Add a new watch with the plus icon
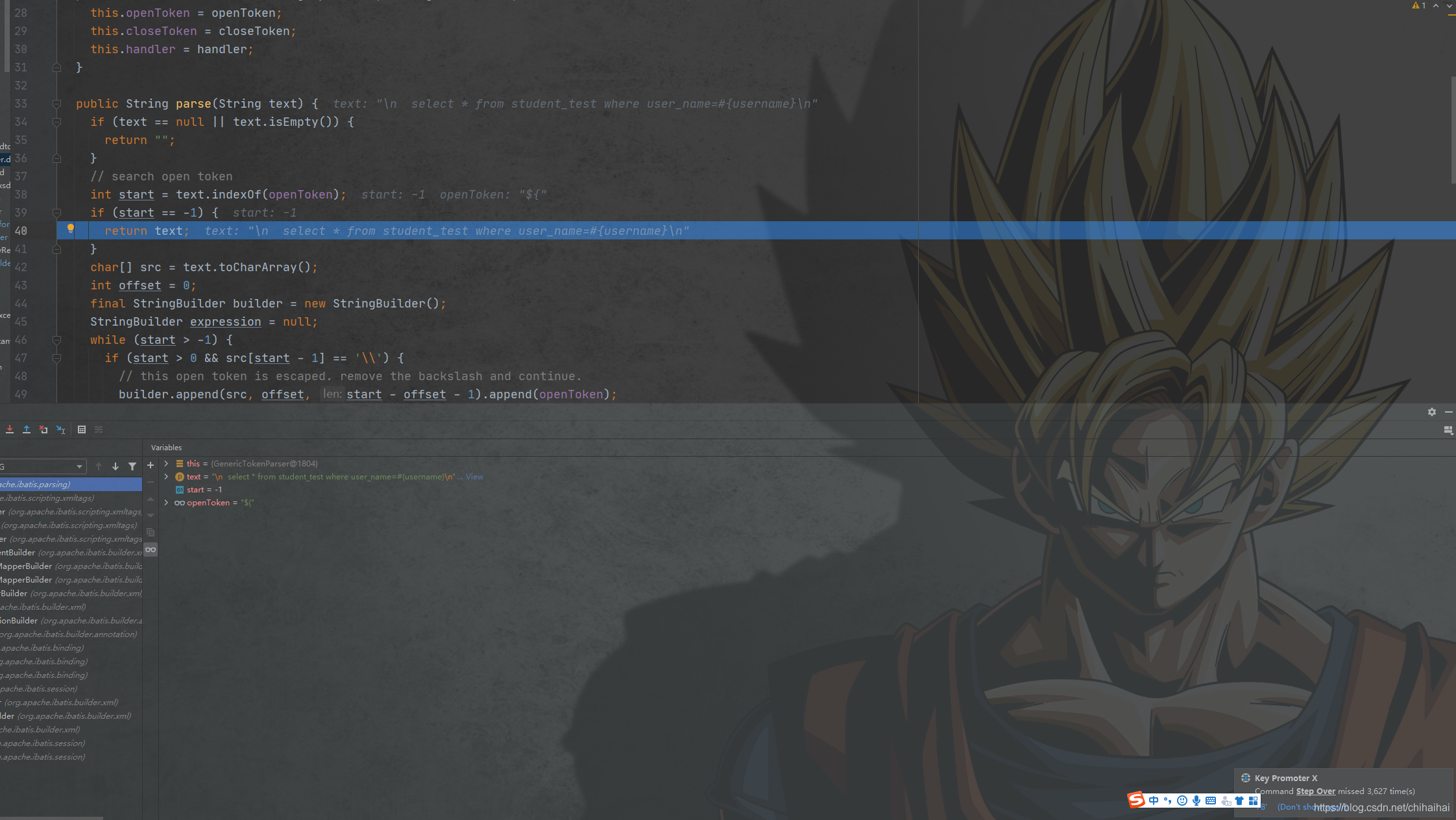The image size is (1456, 820). coord(151,465)
